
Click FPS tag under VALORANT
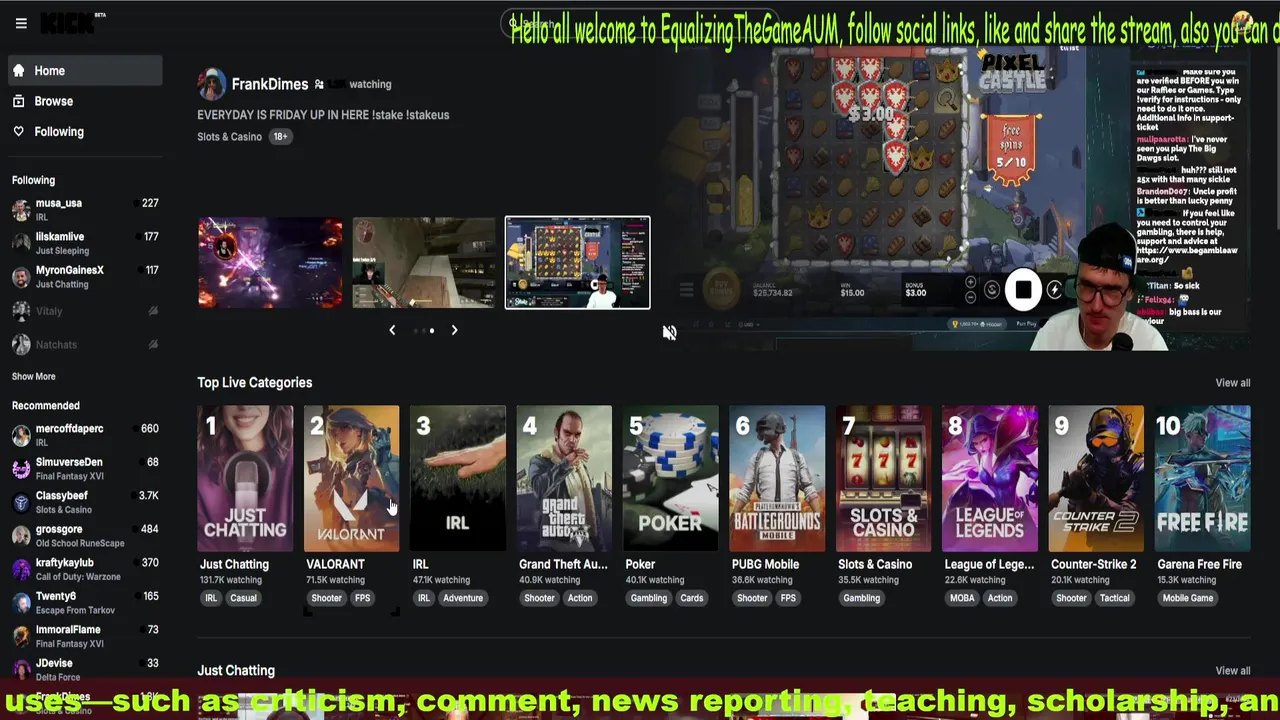(362, 598)
